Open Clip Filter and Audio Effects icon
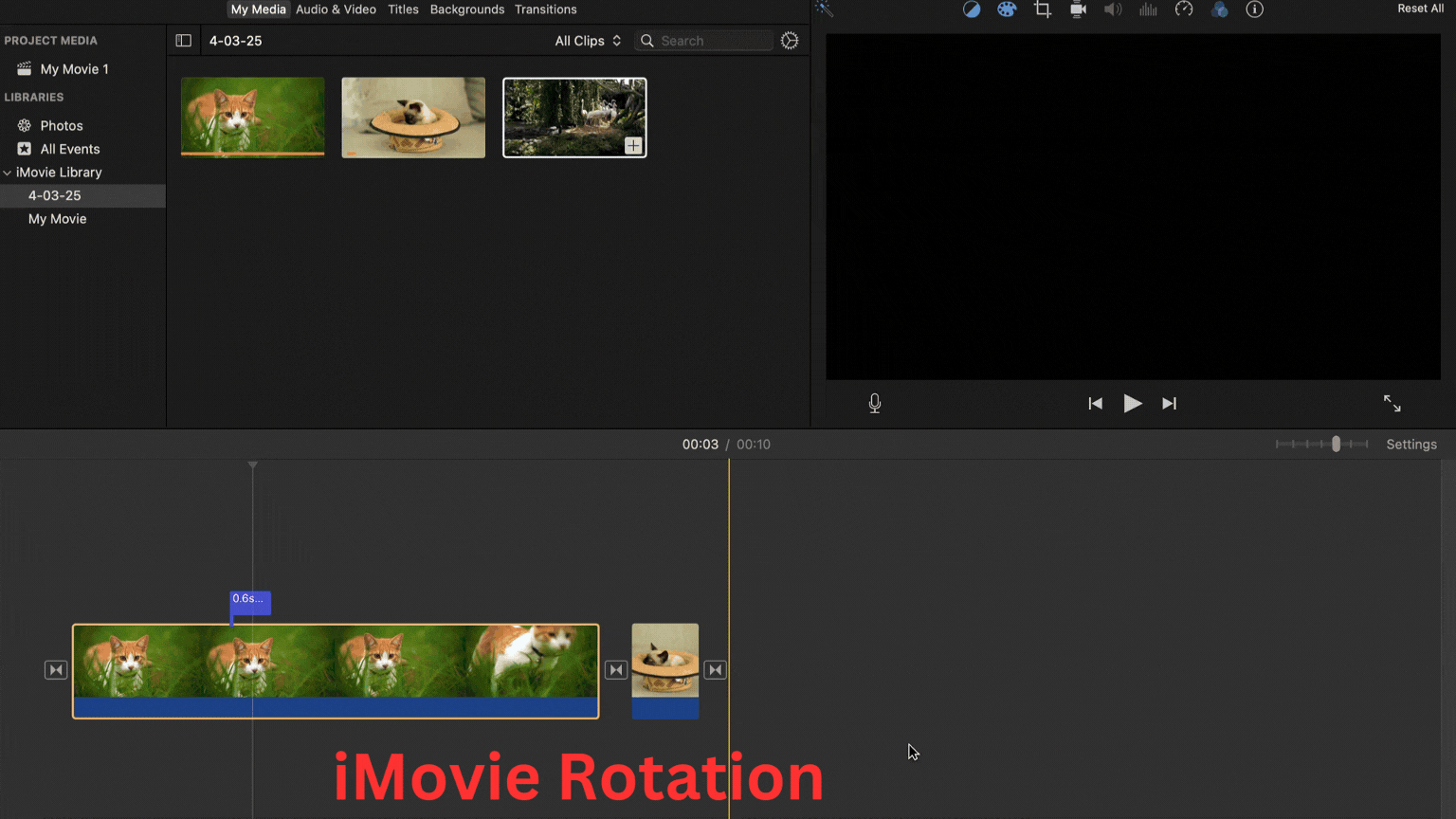 [x=1219, y=9]
